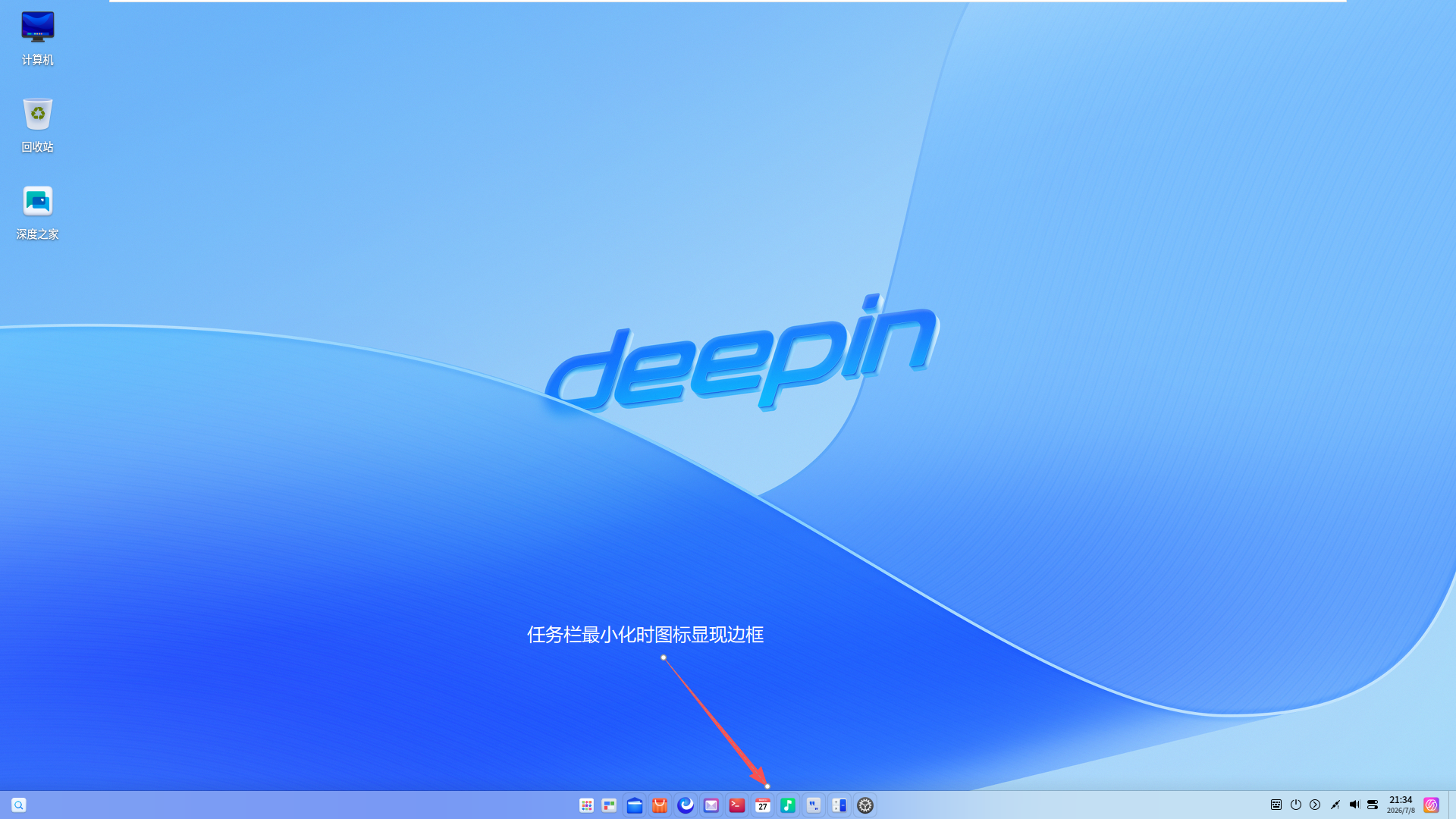Open the multitasking view icon in dock
This screenshot has width=1456, height=819.
click(x=609, y=805)
